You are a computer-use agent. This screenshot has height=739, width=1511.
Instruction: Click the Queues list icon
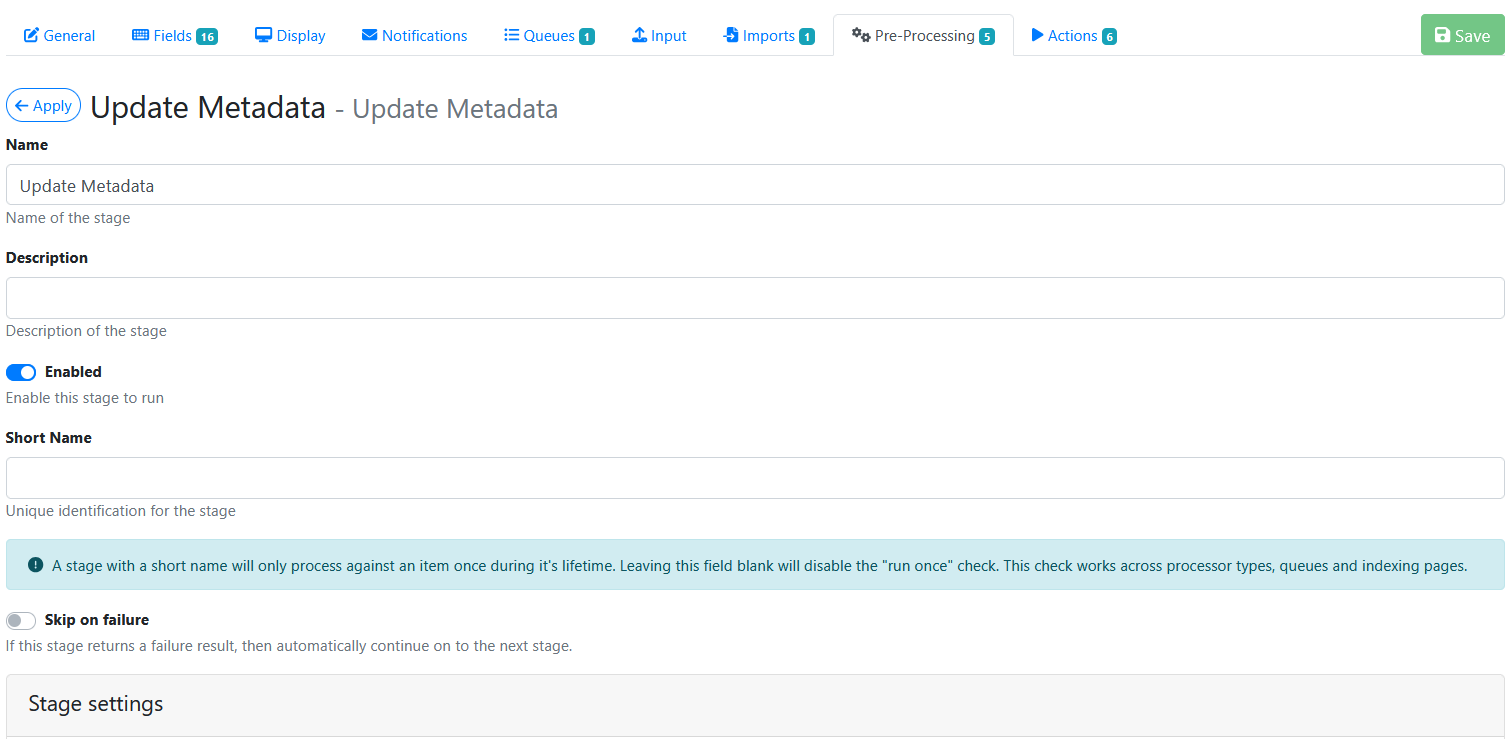[x=511, y=35]
